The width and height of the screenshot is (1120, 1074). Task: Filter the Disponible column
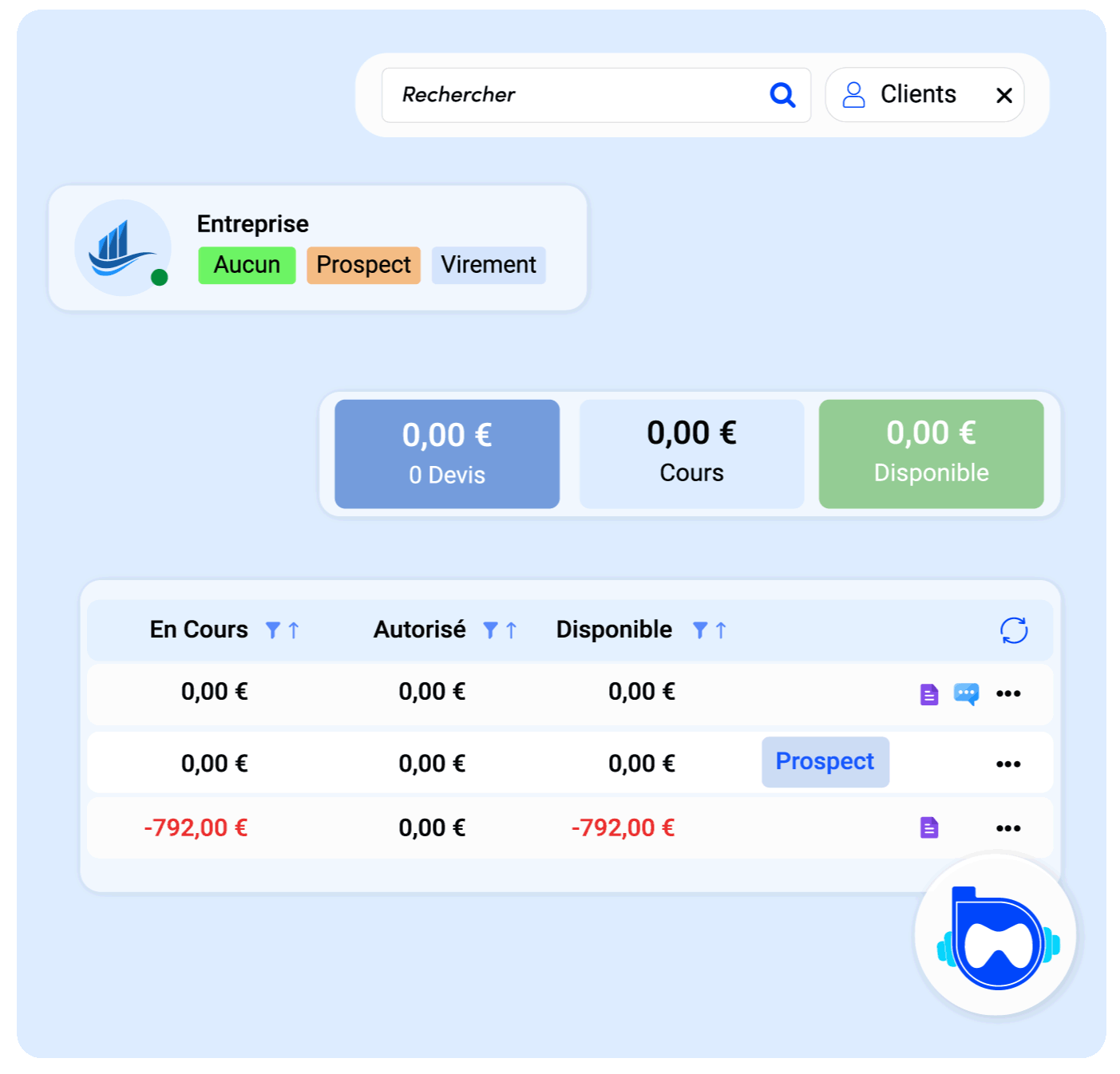(x=700, y=630)
